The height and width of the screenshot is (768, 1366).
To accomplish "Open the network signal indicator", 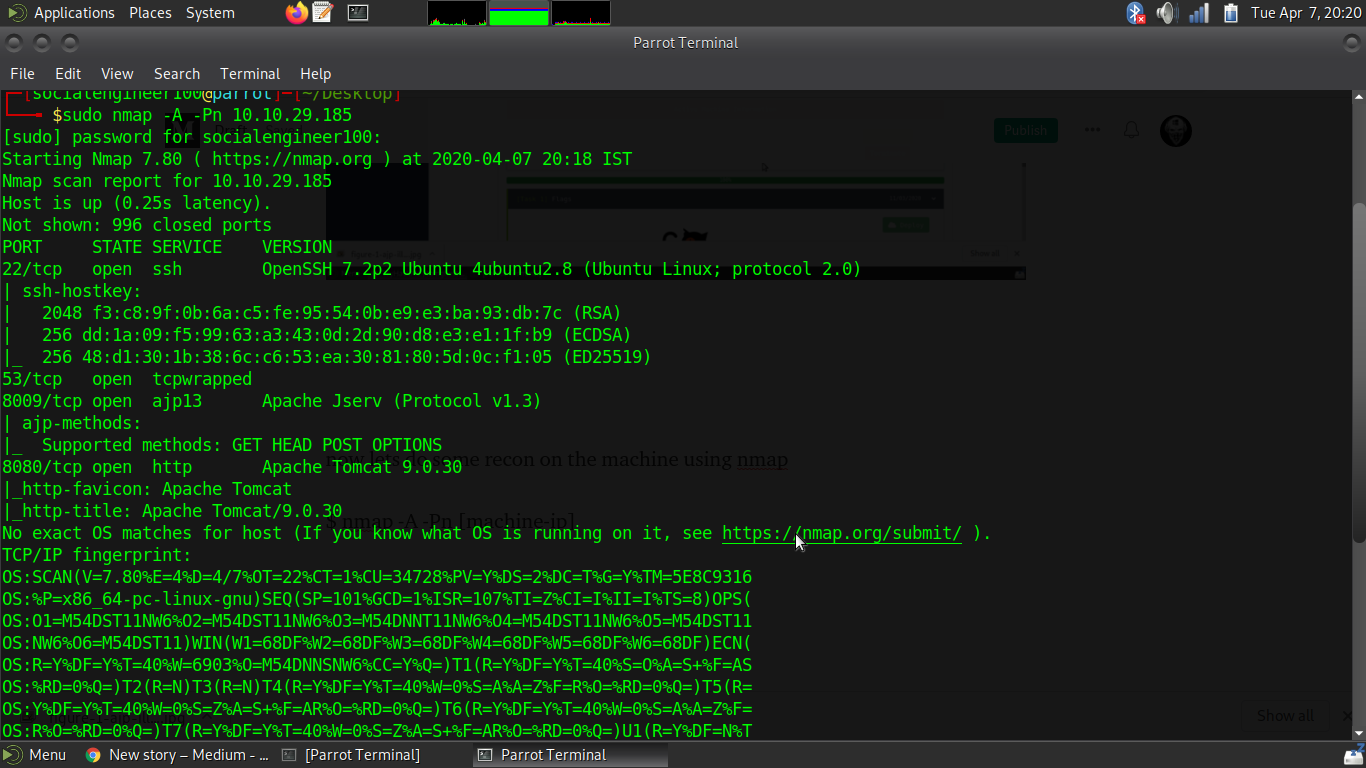I will coord(1198,13).
